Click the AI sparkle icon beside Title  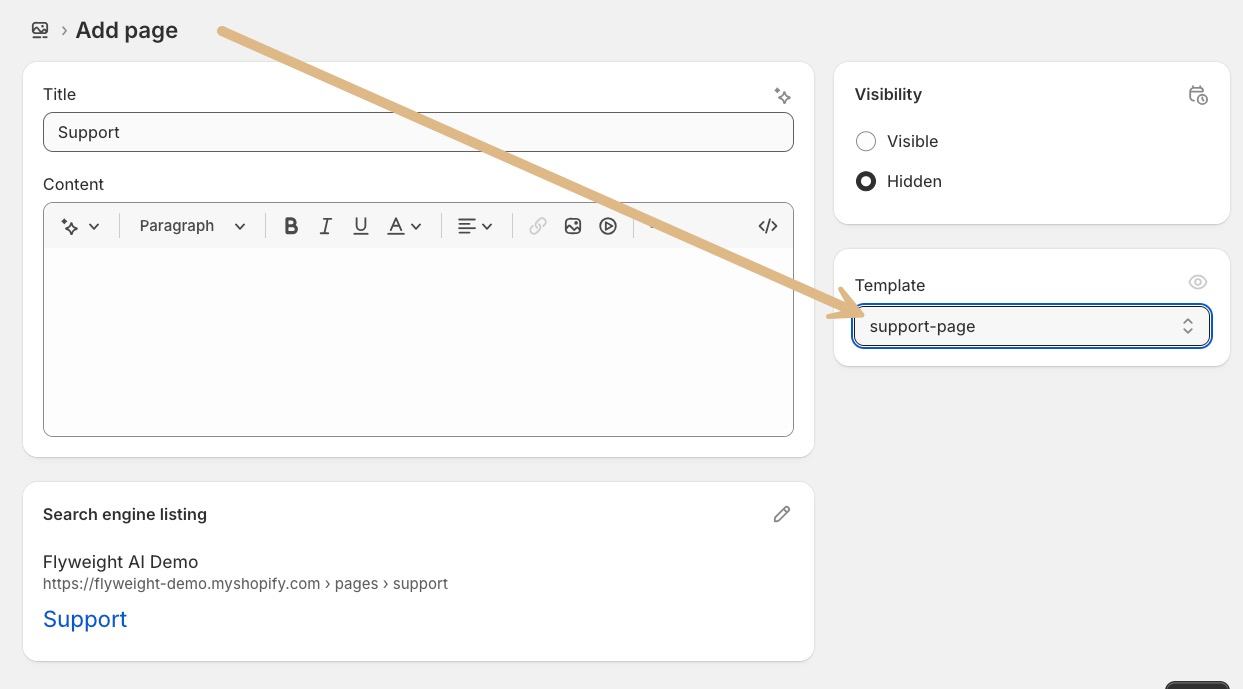(783, 95)
